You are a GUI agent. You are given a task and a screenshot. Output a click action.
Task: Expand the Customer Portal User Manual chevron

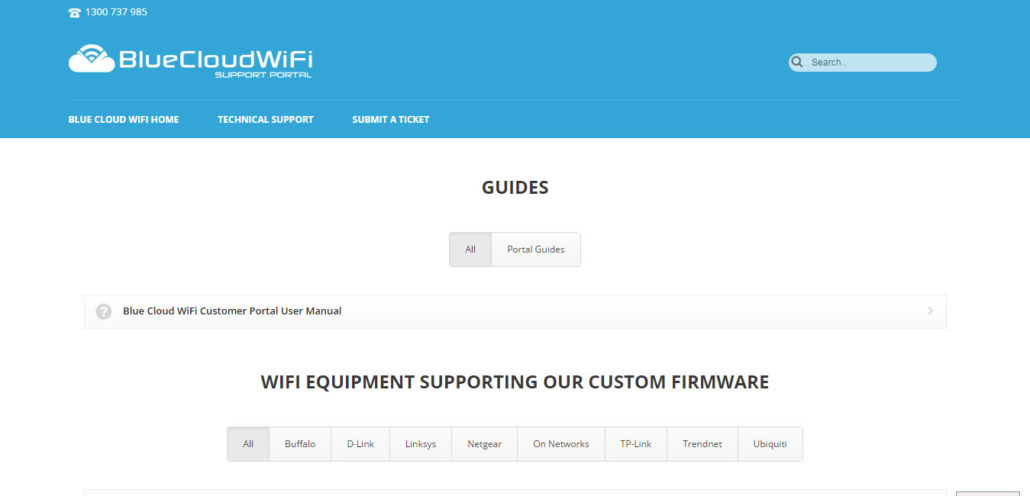coord(930,311)
